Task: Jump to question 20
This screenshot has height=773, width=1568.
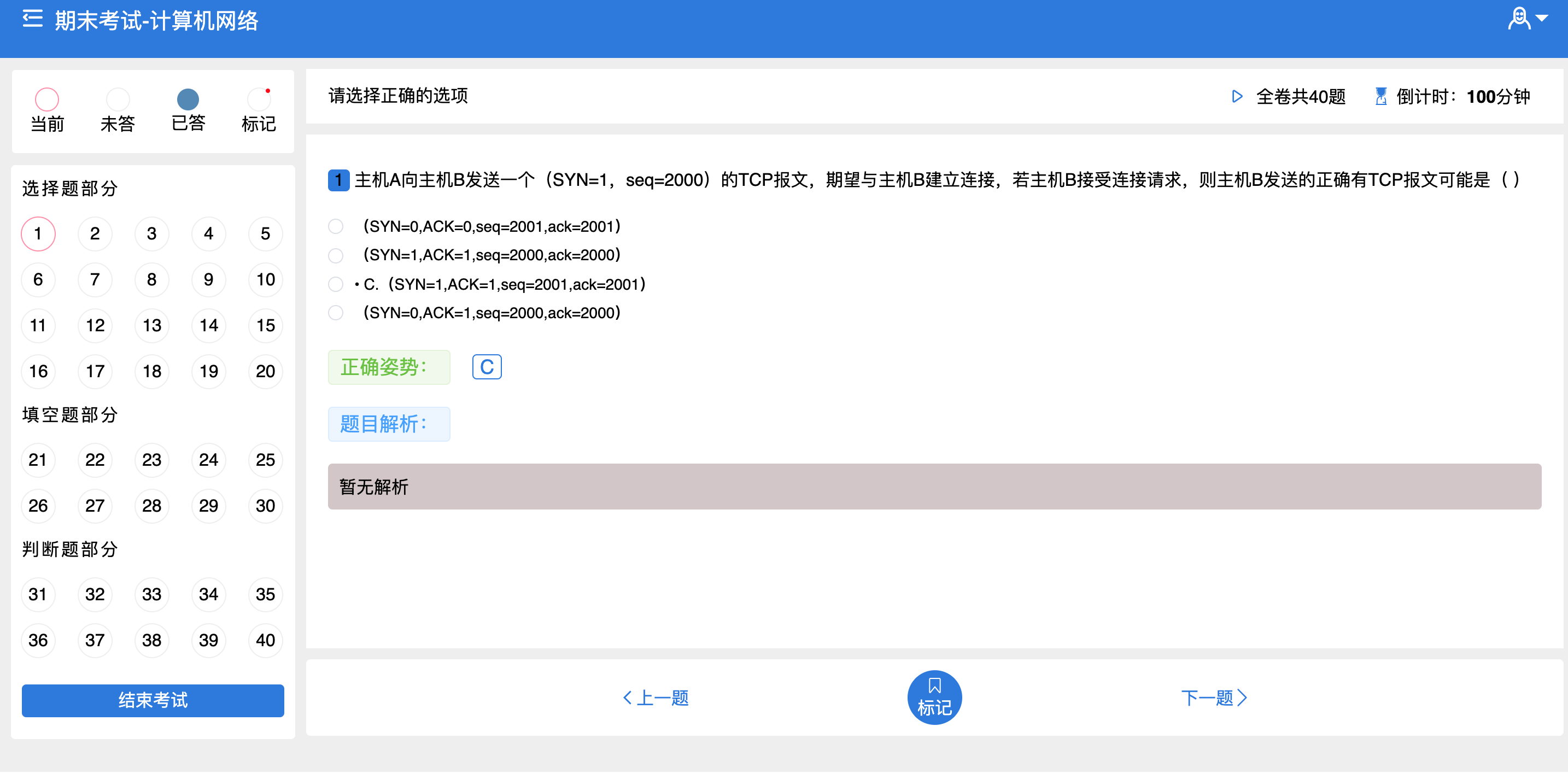Action: click(x=265, y=372)
